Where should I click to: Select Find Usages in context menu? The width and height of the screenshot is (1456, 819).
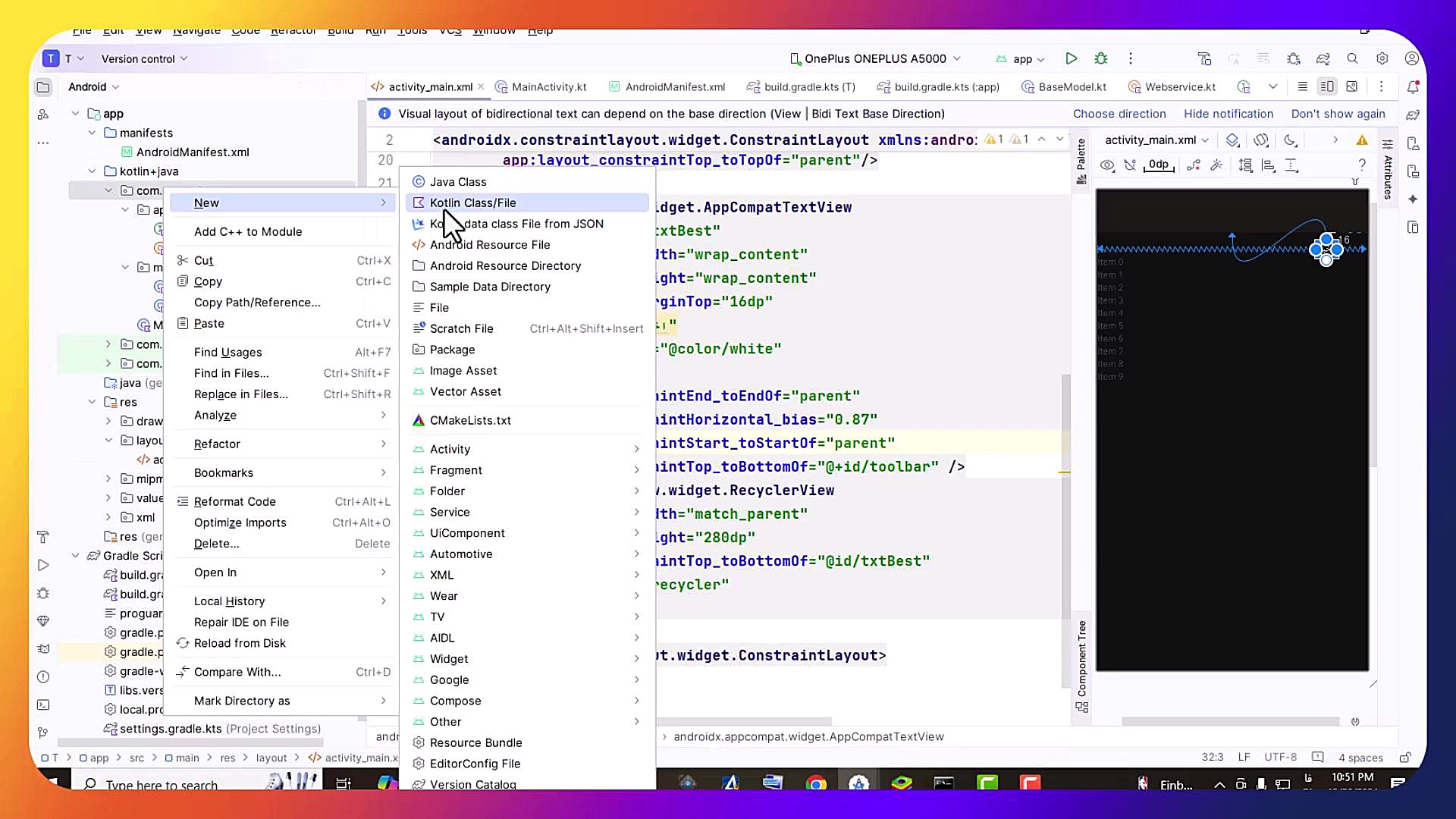(281, 352)
